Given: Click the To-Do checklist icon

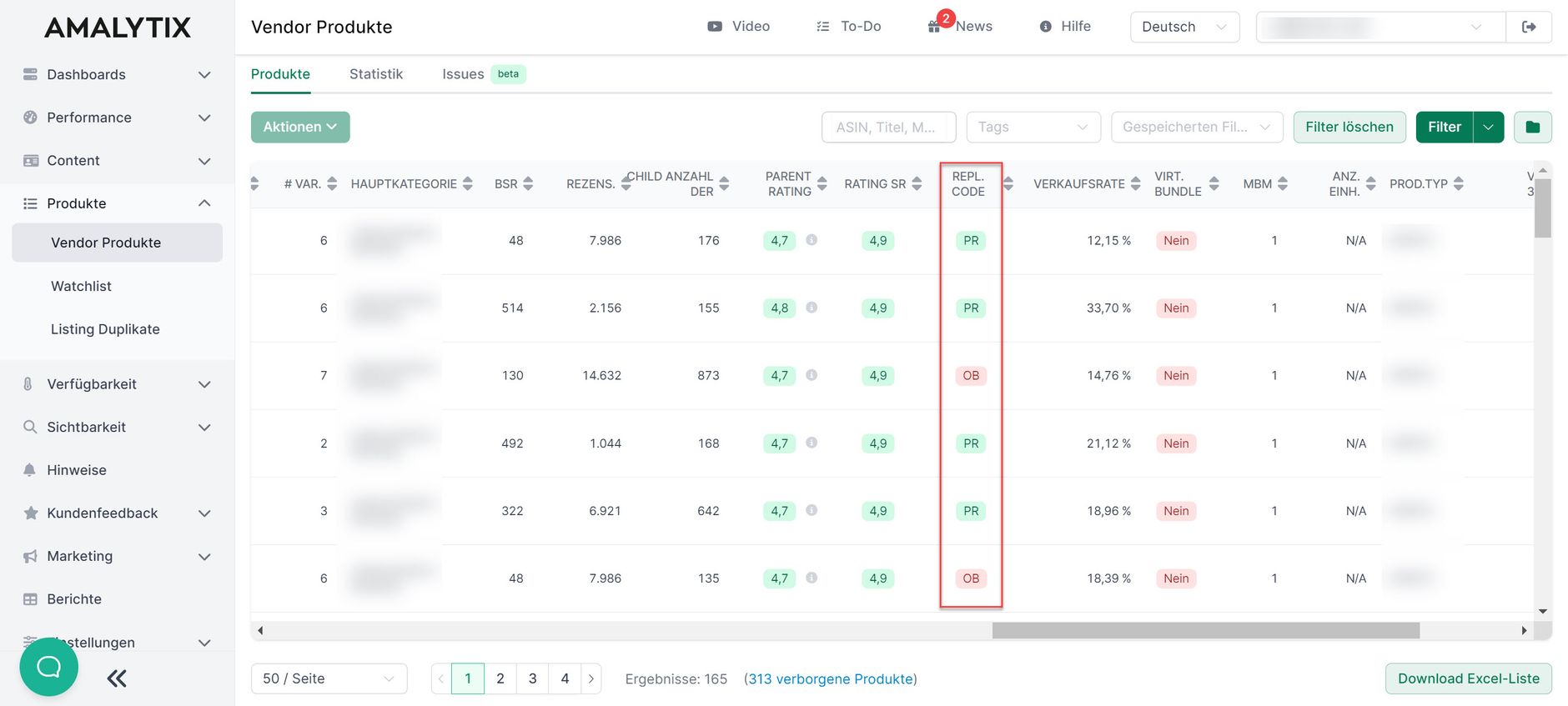Looking at the screenshot, I should 823,27.
